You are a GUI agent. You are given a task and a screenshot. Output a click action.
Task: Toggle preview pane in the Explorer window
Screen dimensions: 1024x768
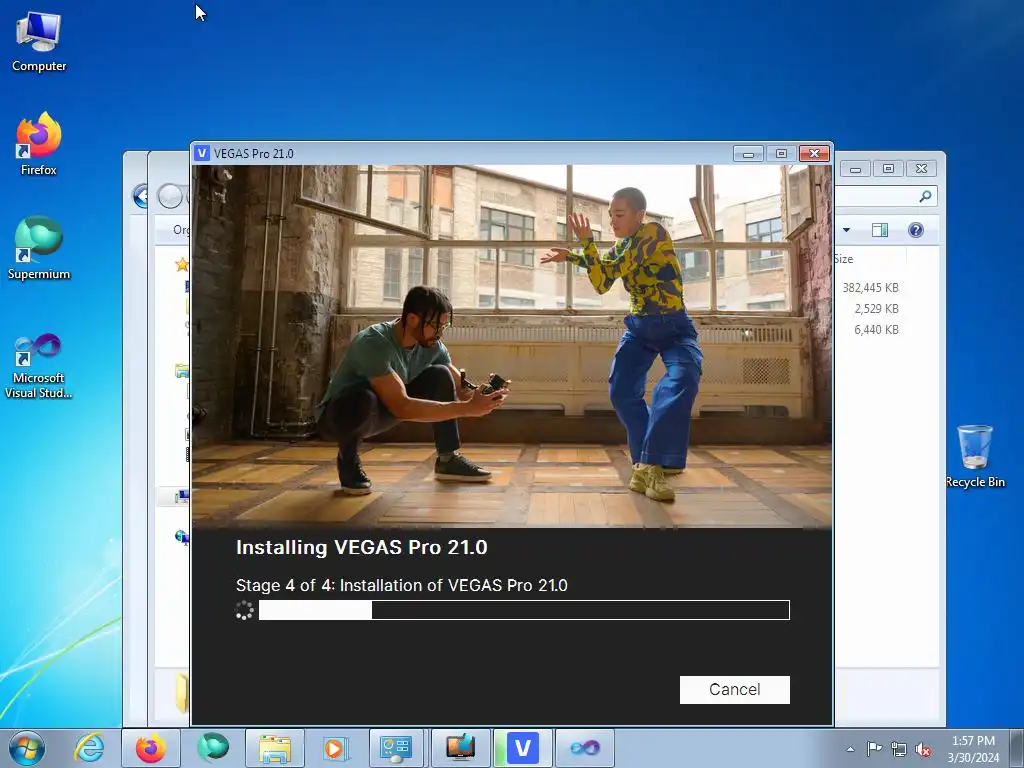[x=880, y=230]
